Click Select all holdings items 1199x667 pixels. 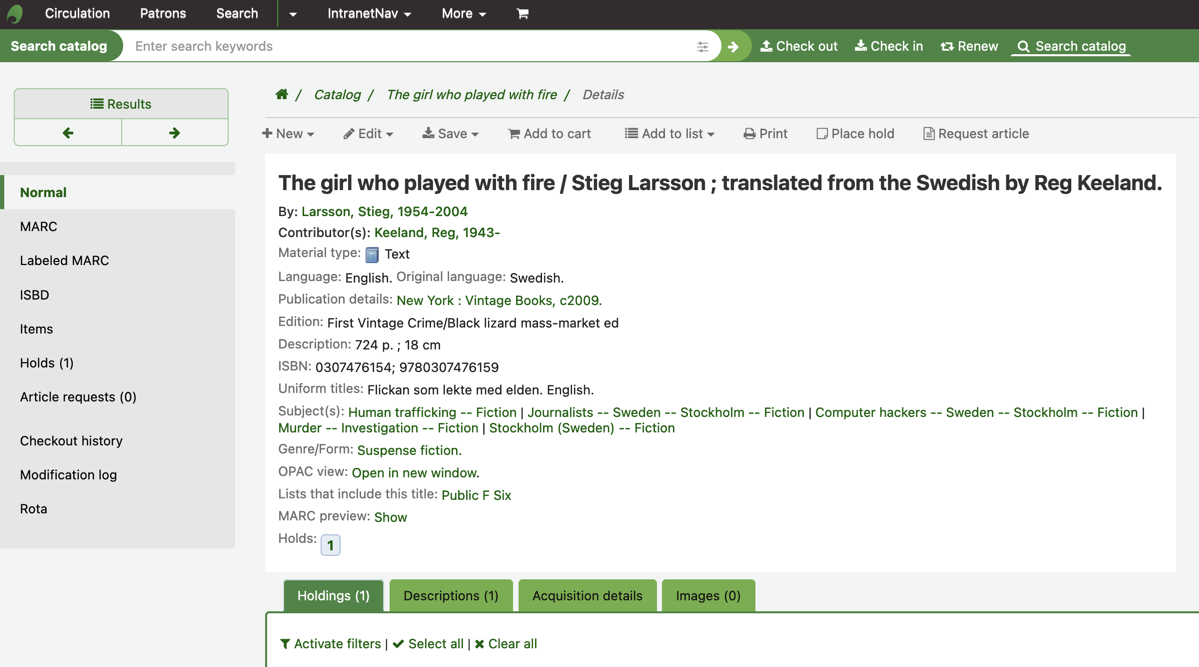coord(428,644)
